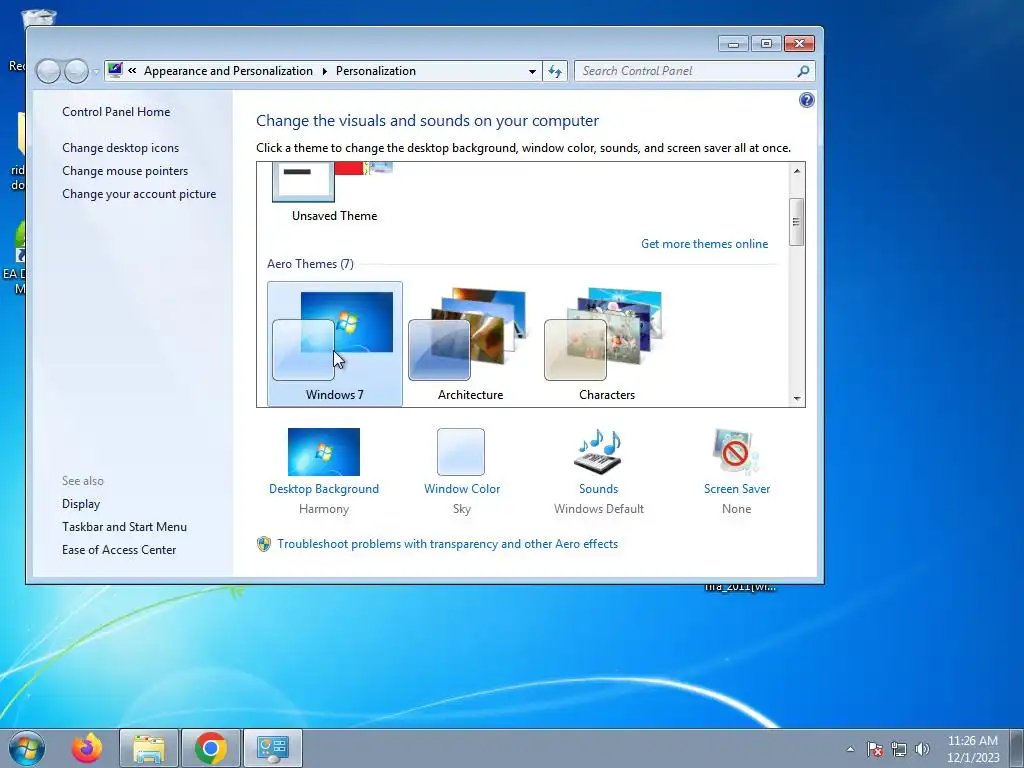Image resolution: width=1024 pixels, height=768 pixels.
Task: Click the Sounds text link
Action: click(598, 488)
